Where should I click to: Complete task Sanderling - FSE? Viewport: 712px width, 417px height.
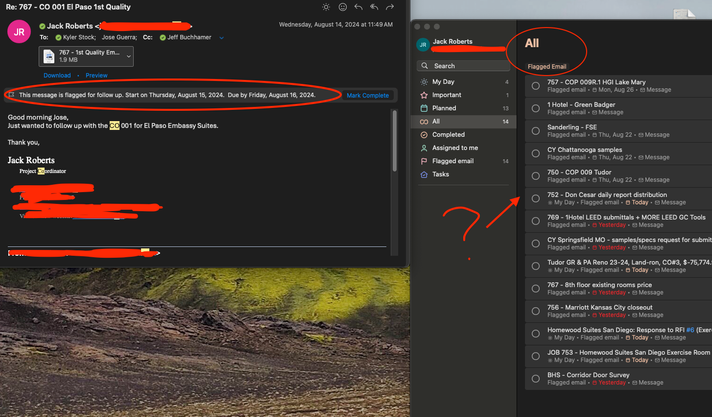coord(536,131)
